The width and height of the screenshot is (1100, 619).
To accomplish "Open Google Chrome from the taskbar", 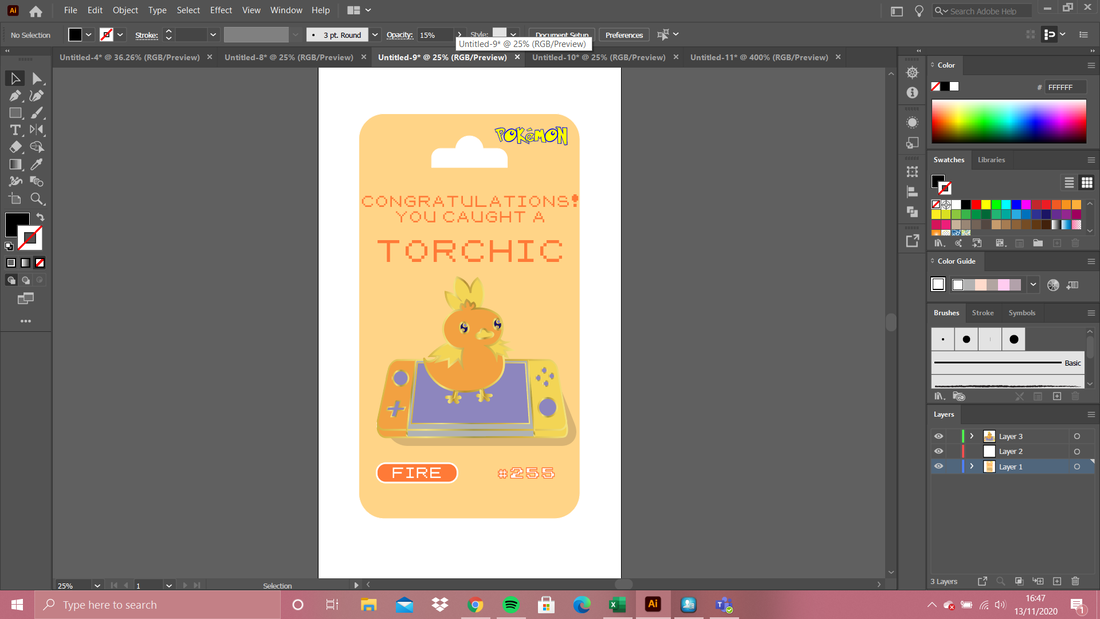I will pyautogui.click(x=475, y=605).
